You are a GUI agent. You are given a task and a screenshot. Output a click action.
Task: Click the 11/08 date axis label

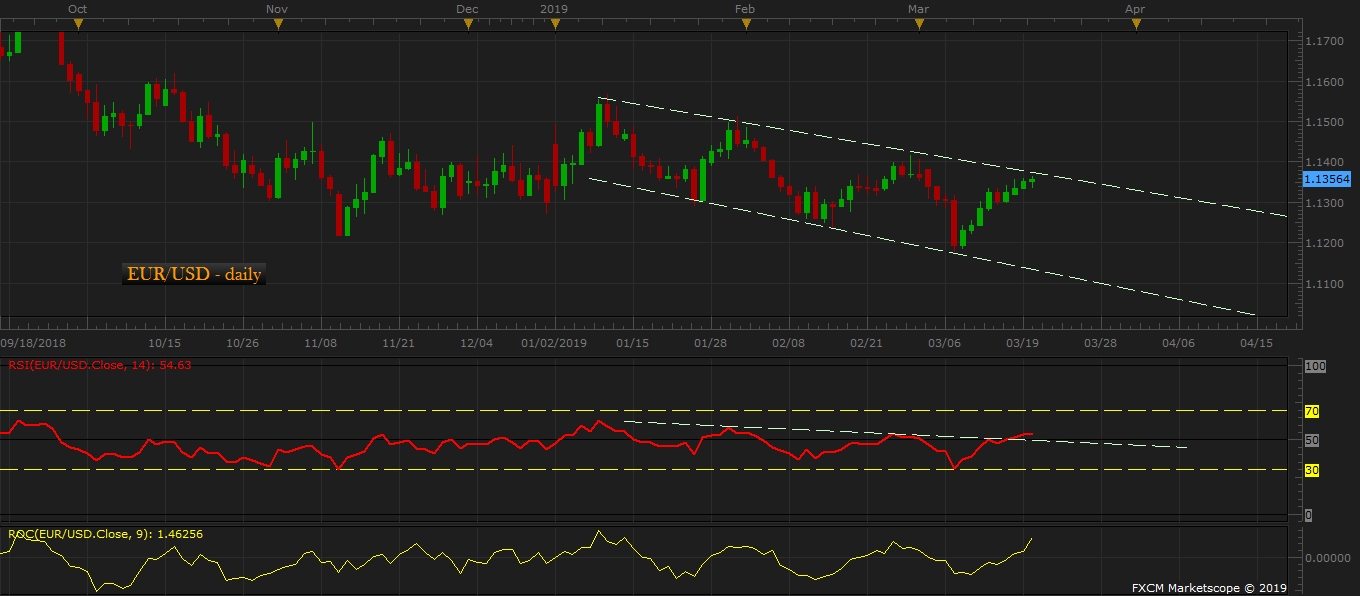click(320, 342)
